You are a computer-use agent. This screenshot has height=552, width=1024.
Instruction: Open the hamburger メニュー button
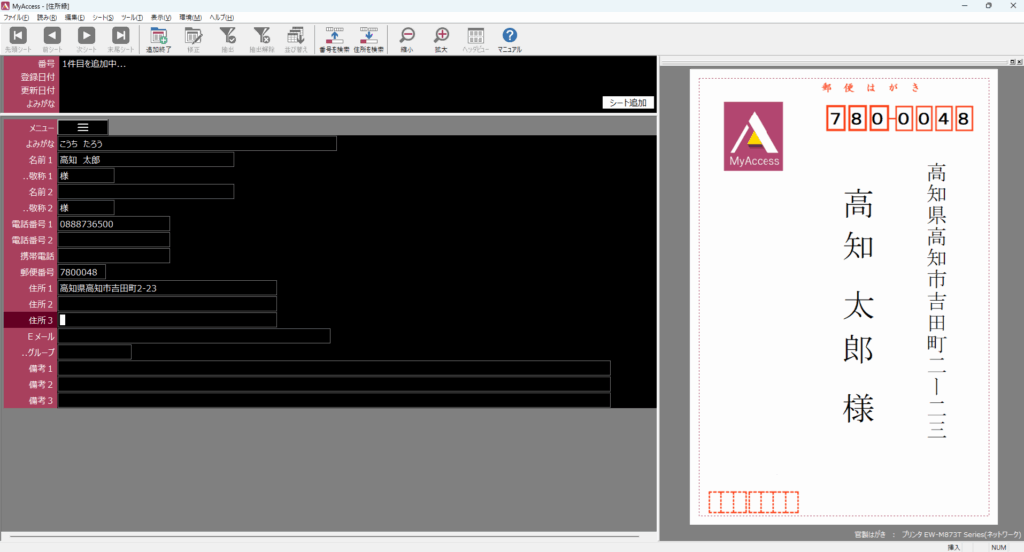click(83, 127)
